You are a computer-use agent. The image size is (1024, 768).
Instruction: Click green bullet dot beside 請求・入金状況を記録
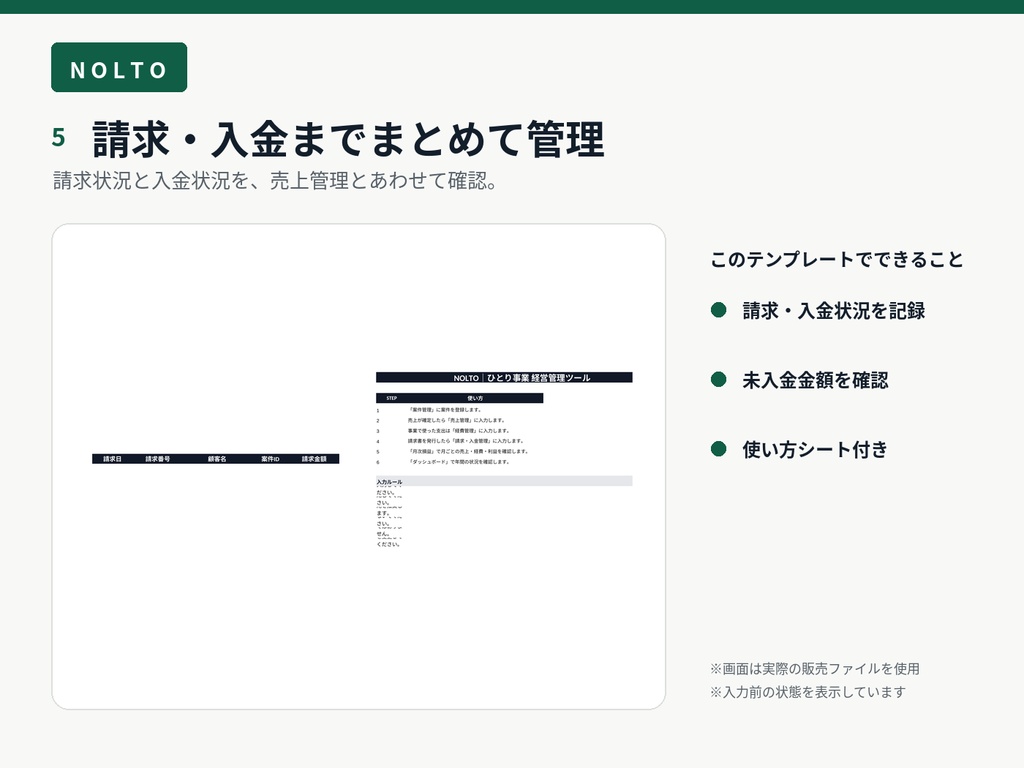pos(718,310)
